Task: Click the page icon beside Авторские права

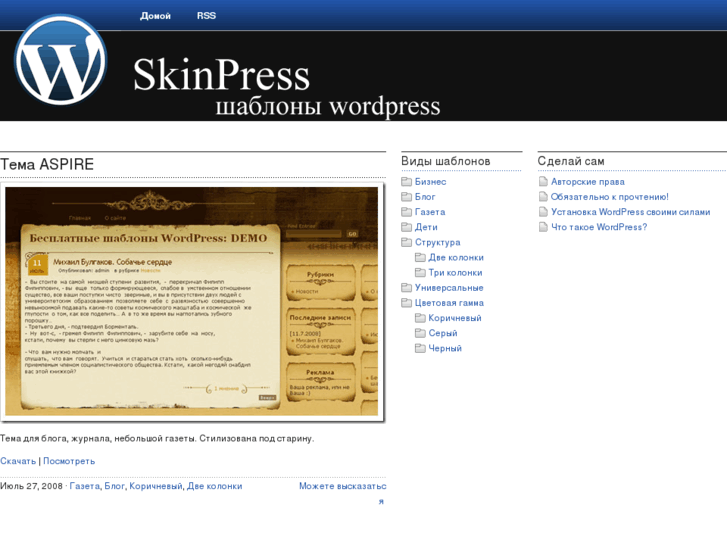Action: point(543,181)
